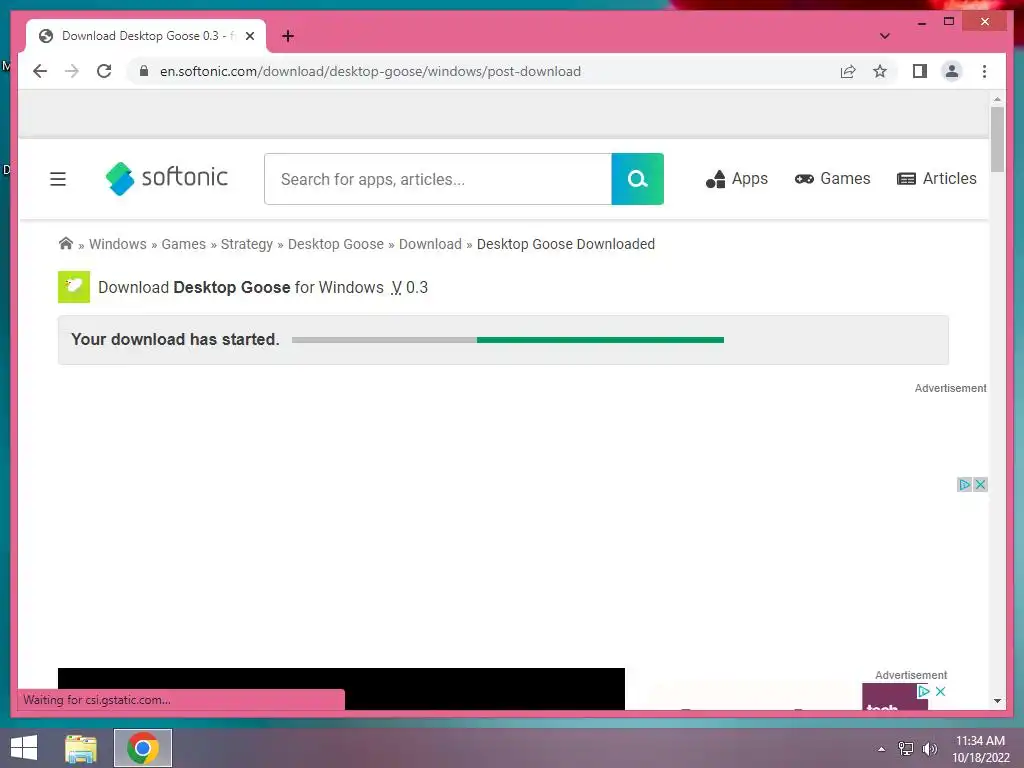The height and width of the screenshot is (768, 1024).
Task: Click scrollbar down arrow
Action: pyautogui.click(x=997, y=701)
